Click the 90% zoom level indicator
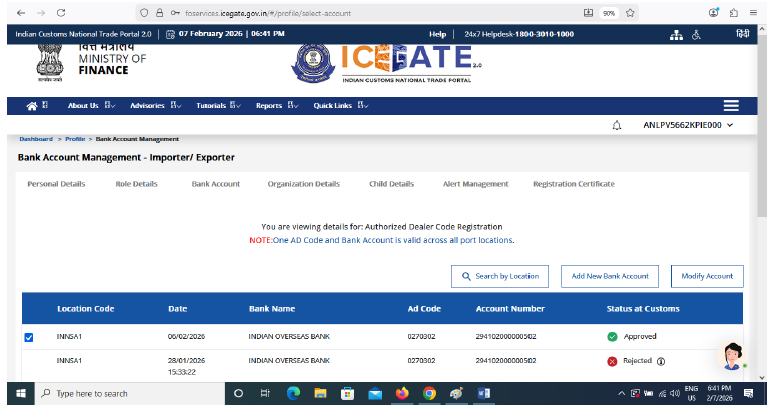 coord(609,13)
